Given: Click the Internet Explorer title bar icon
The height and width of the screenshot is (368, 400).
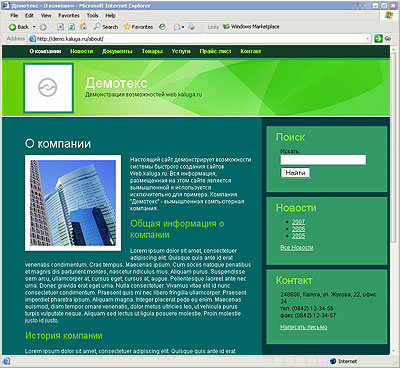Looking at the screenshot, I should pyautogui.click(x=7, y=6).
